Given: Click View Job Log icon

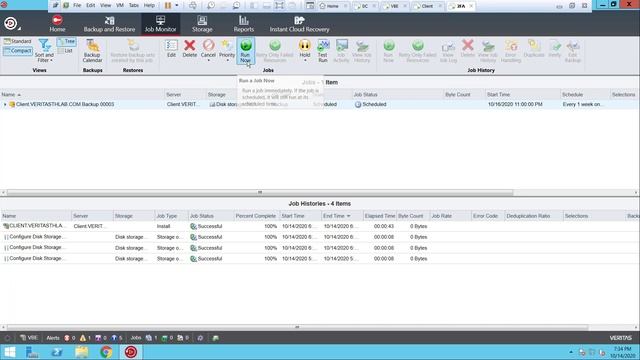Looking at the screenshot, I should tap(448, 51).
